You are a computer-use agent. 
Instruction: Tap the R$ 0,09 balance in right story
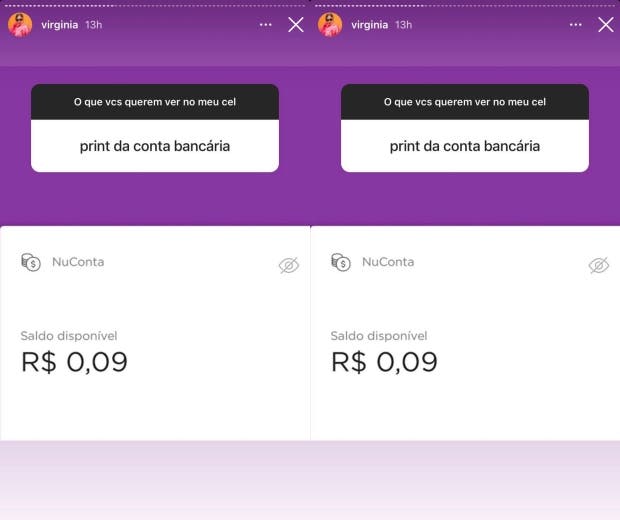click(384, 362)
